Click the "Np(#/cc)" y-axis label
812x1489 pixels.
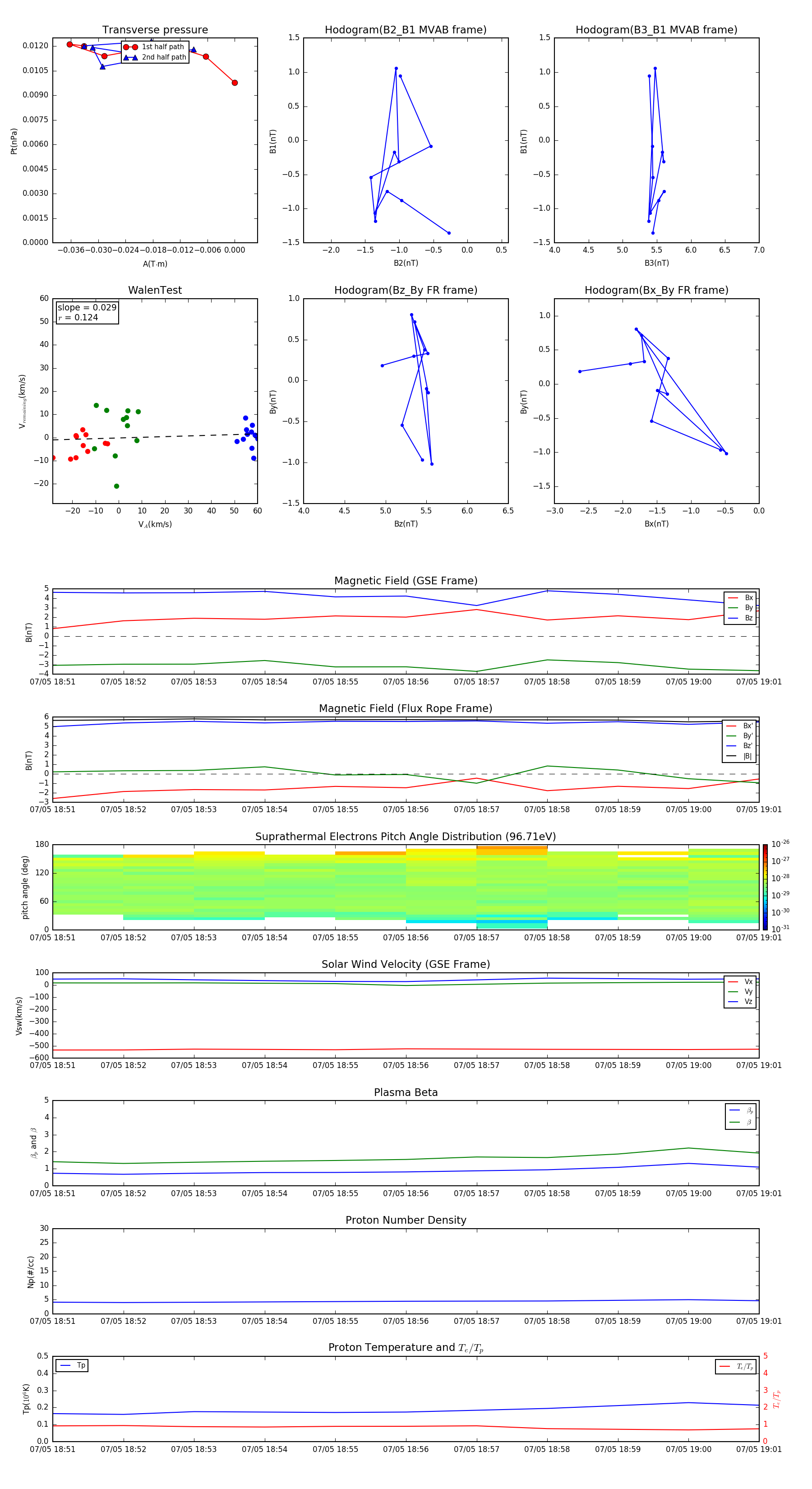coord(31,1272)
